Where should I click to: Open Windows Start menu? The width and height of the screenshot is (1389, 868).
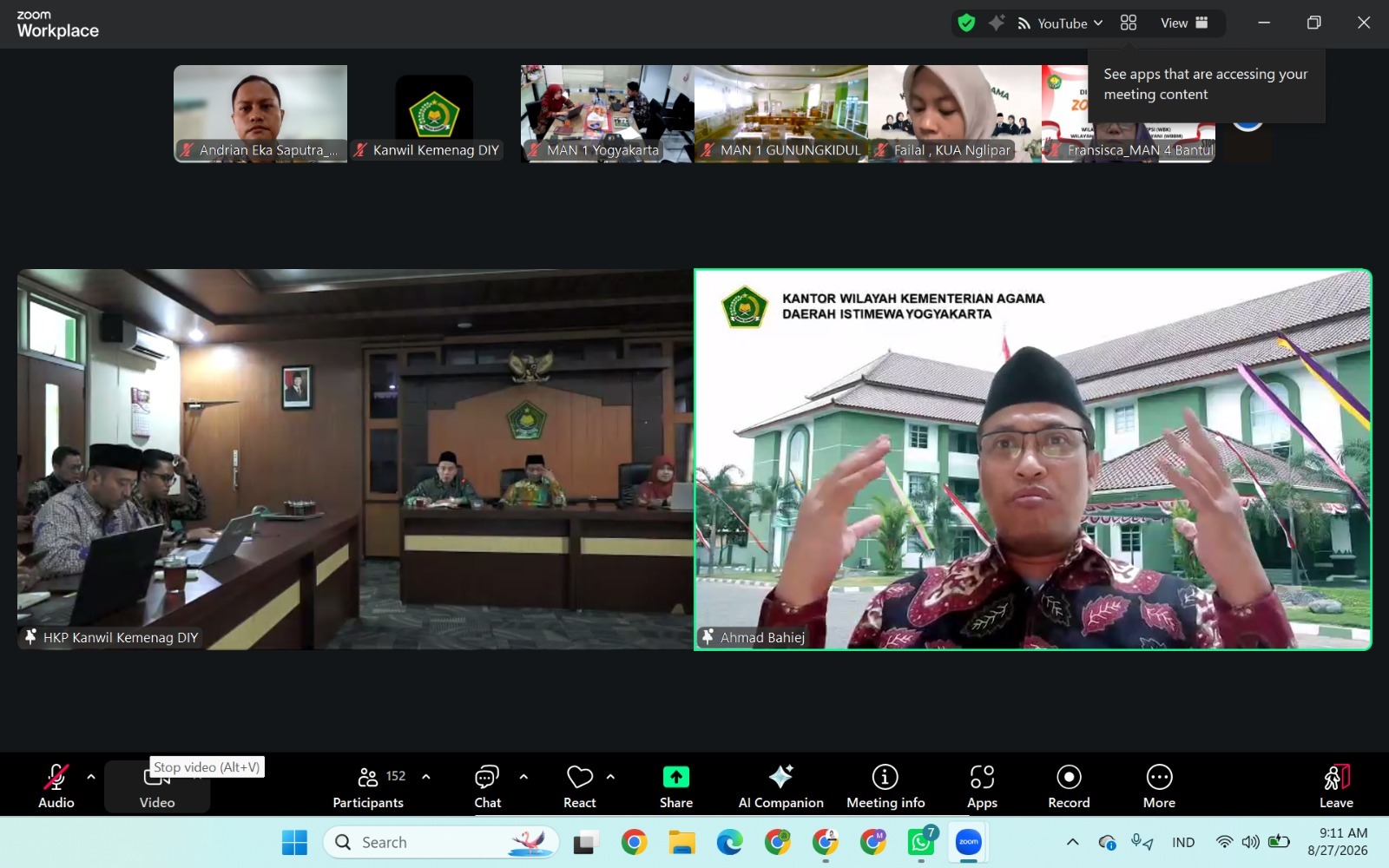click(294, 842)
